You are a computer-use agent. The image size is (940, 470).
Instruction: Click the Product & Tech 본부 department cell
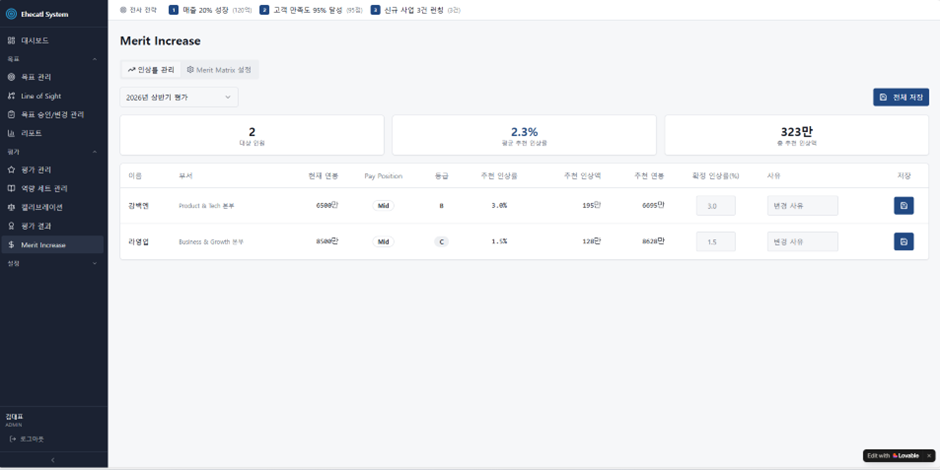(207, 206)
